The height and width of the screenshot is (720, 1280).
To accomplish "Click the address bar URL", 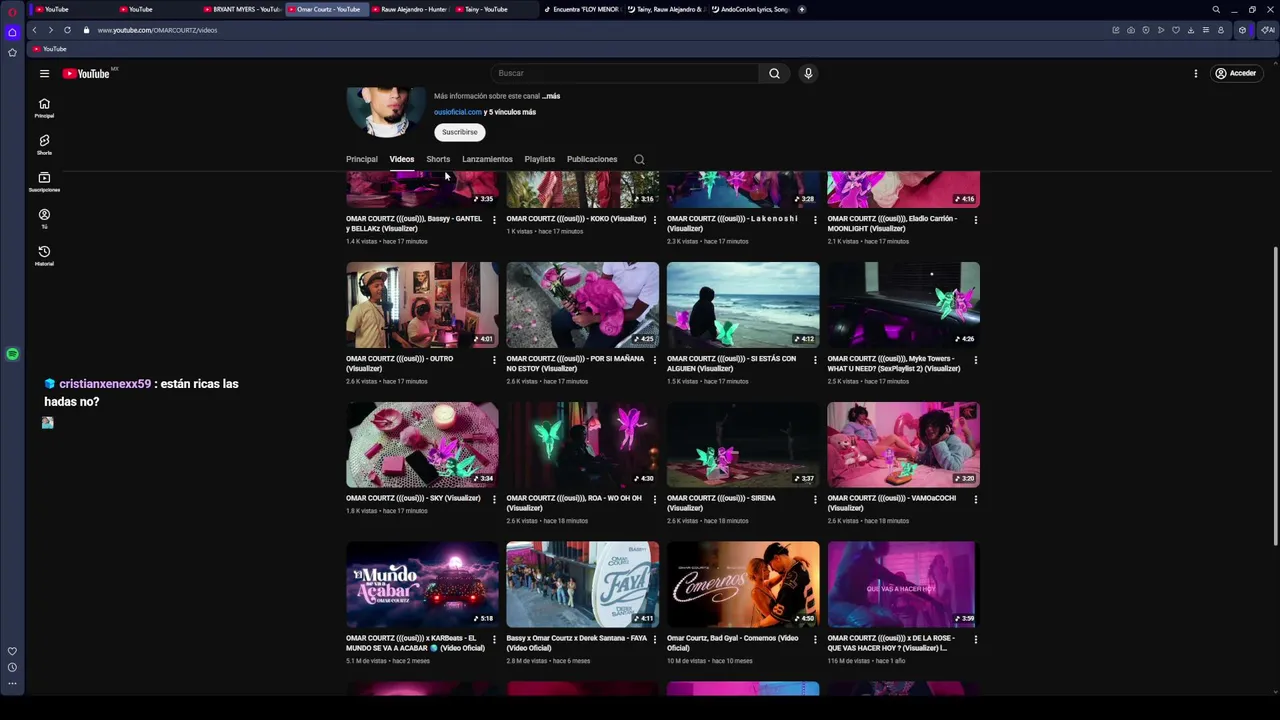I will (157, 30).
